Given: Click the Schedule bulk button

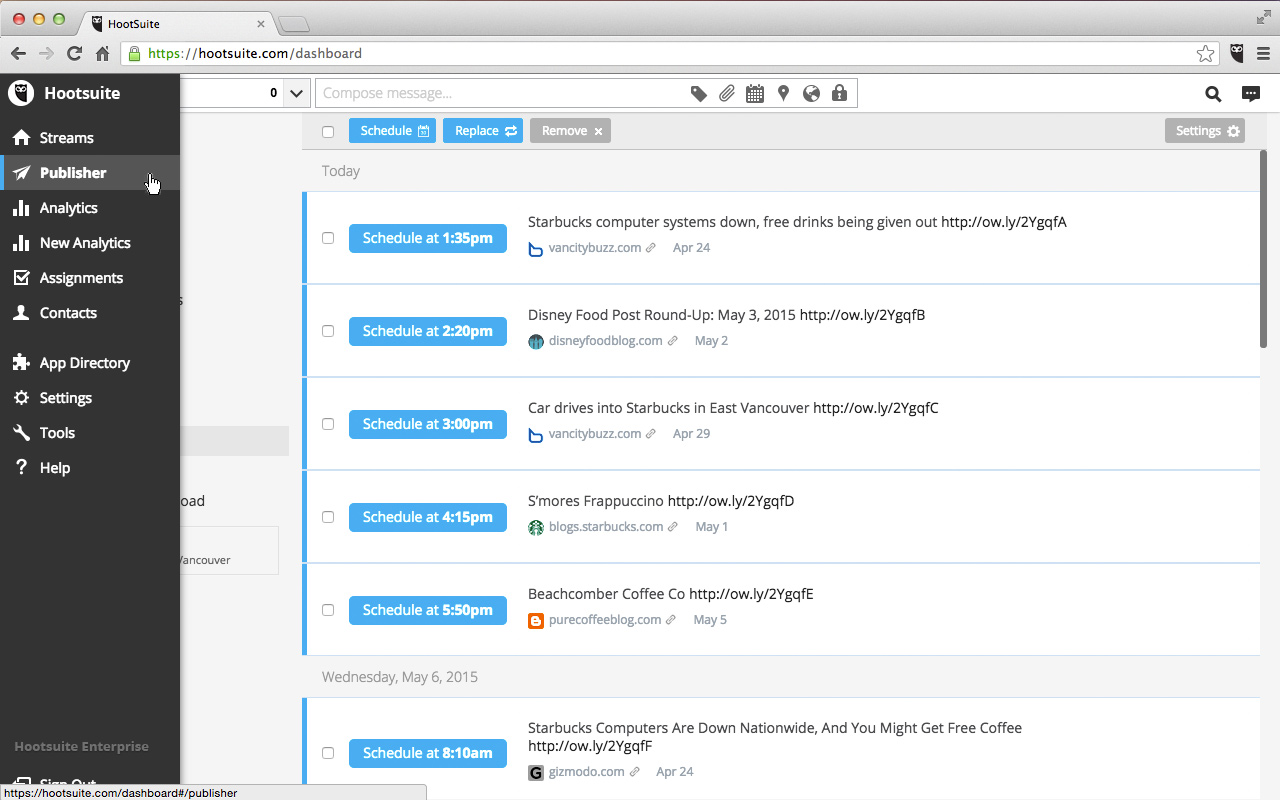Looking at the screenshot, I should click(392, 131).
